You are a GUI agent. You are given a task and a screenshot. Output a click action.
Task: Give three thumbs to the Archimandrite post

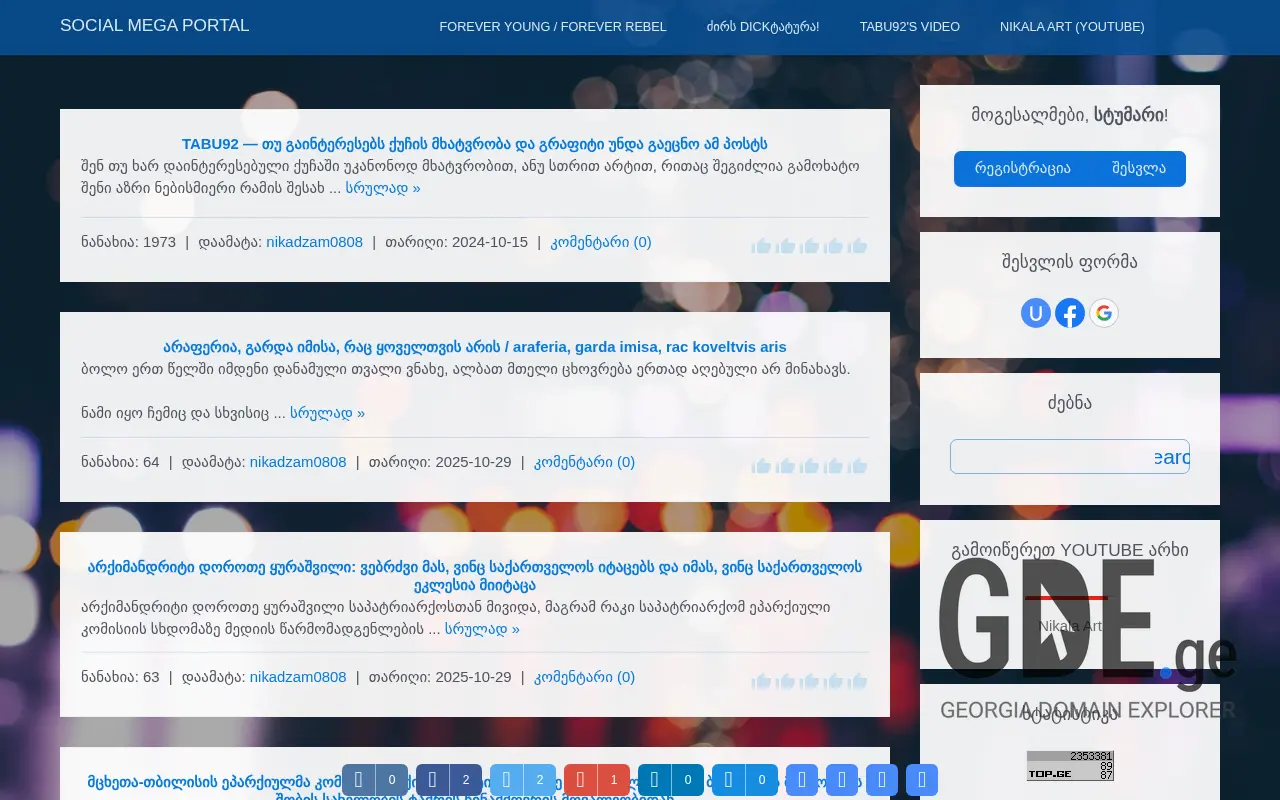pos(810,680)
